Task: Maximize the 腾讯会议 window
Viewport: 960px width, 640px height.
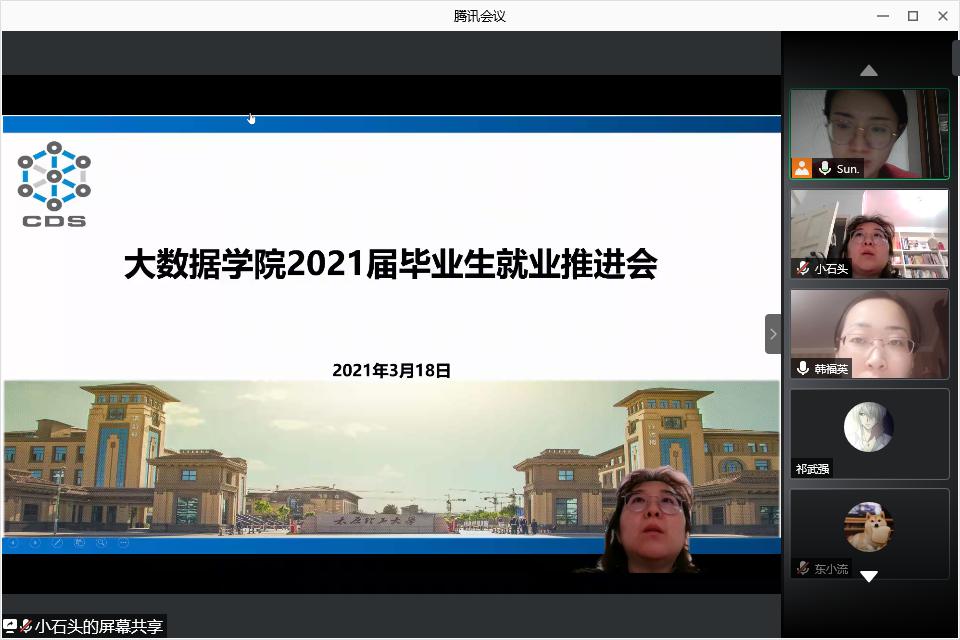Action: [913, 15]
